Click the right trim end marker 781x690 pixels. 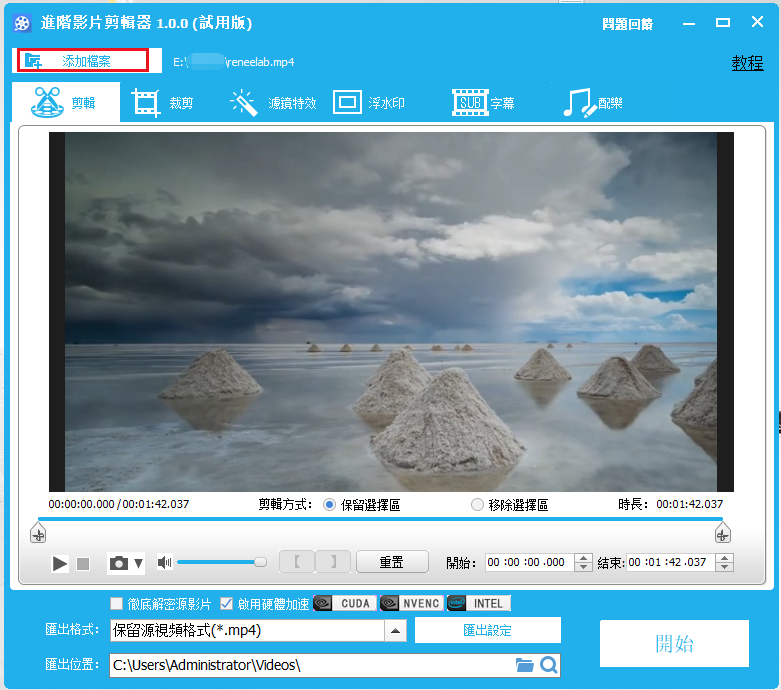(723, 532)
